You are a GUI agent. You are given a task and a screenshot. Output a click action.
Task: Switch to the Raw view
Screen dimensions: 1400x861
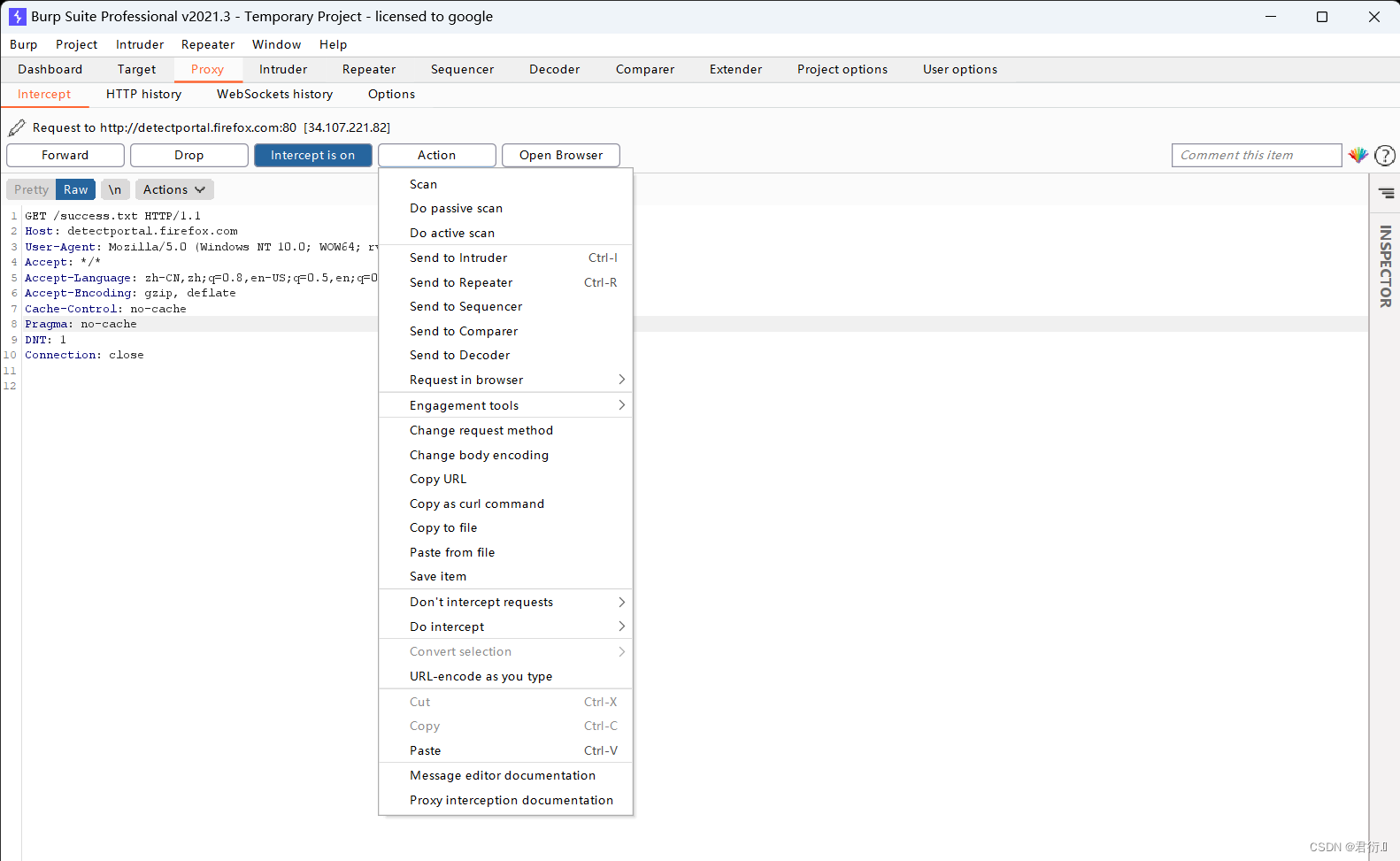coord(76,189)
